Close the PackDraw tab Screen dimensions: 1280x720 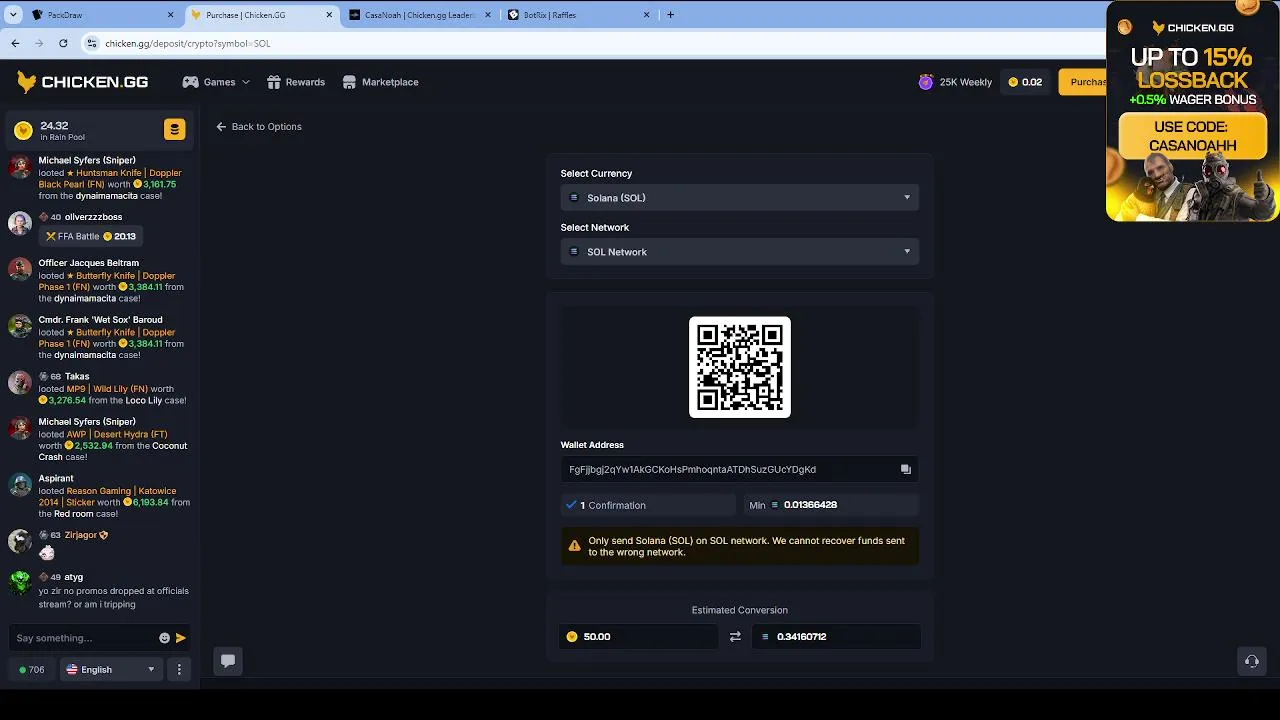(170, 15)
